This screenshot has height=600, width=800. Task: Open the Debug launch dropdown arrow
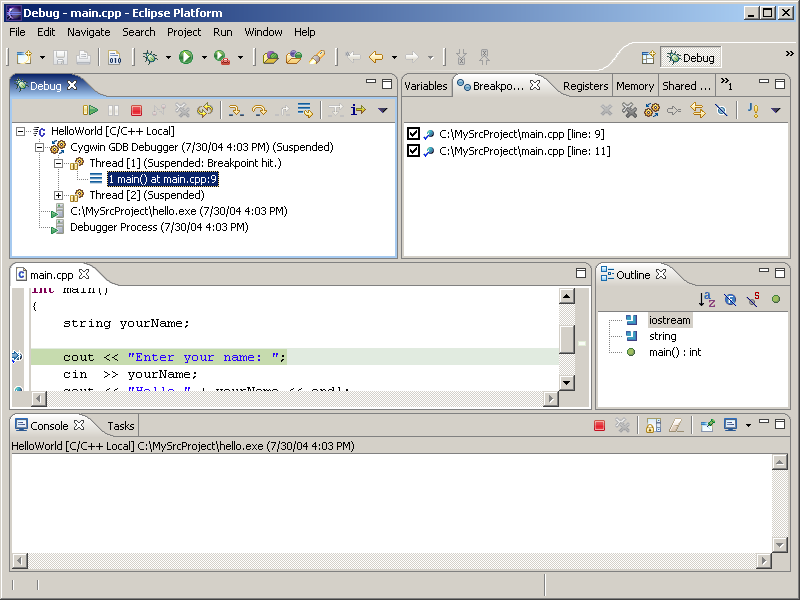pyautogui.click(x=168, y=58)
